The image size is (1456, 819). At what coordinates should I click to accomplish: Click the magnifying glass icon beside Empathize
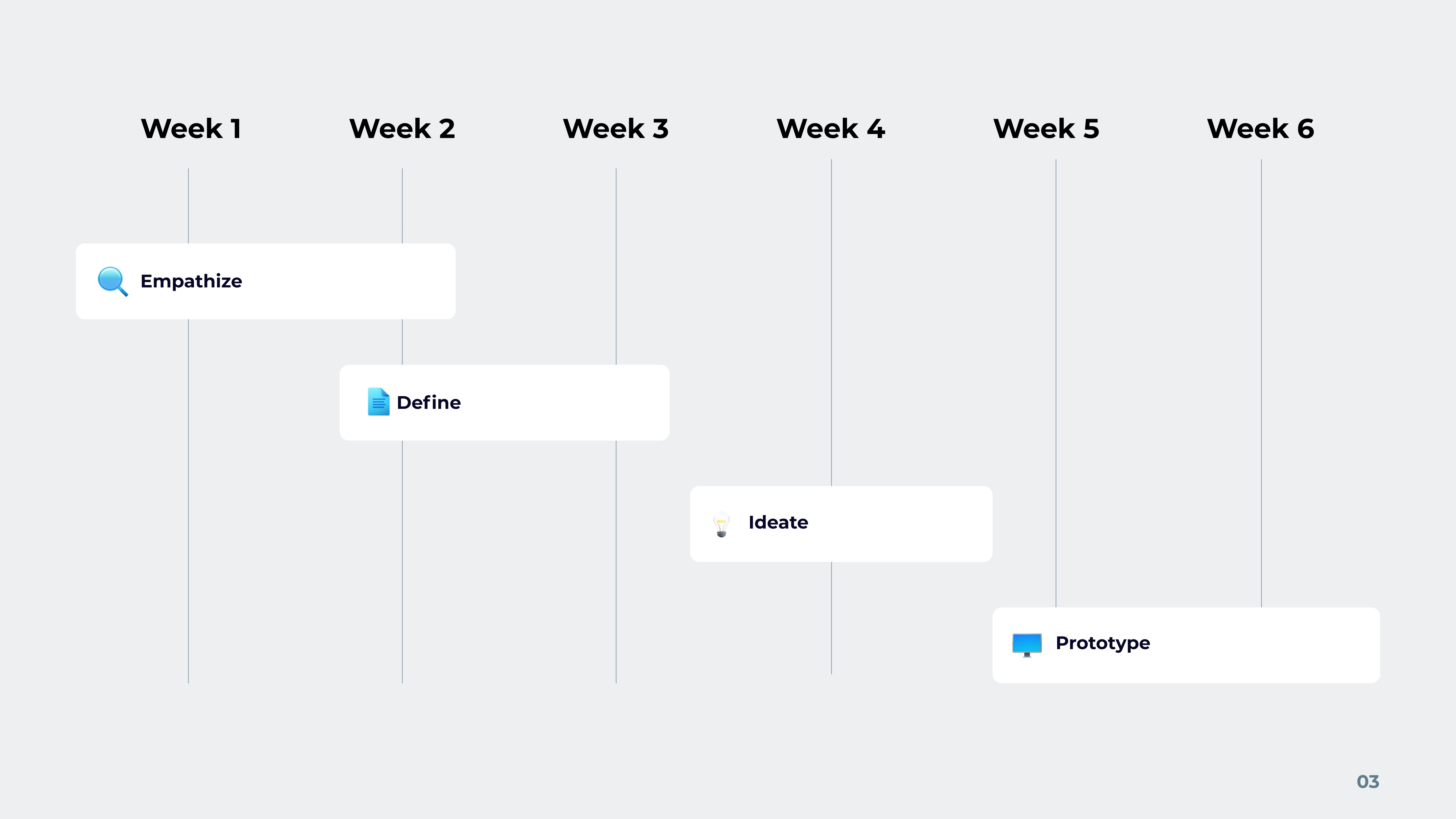(112, 281)
